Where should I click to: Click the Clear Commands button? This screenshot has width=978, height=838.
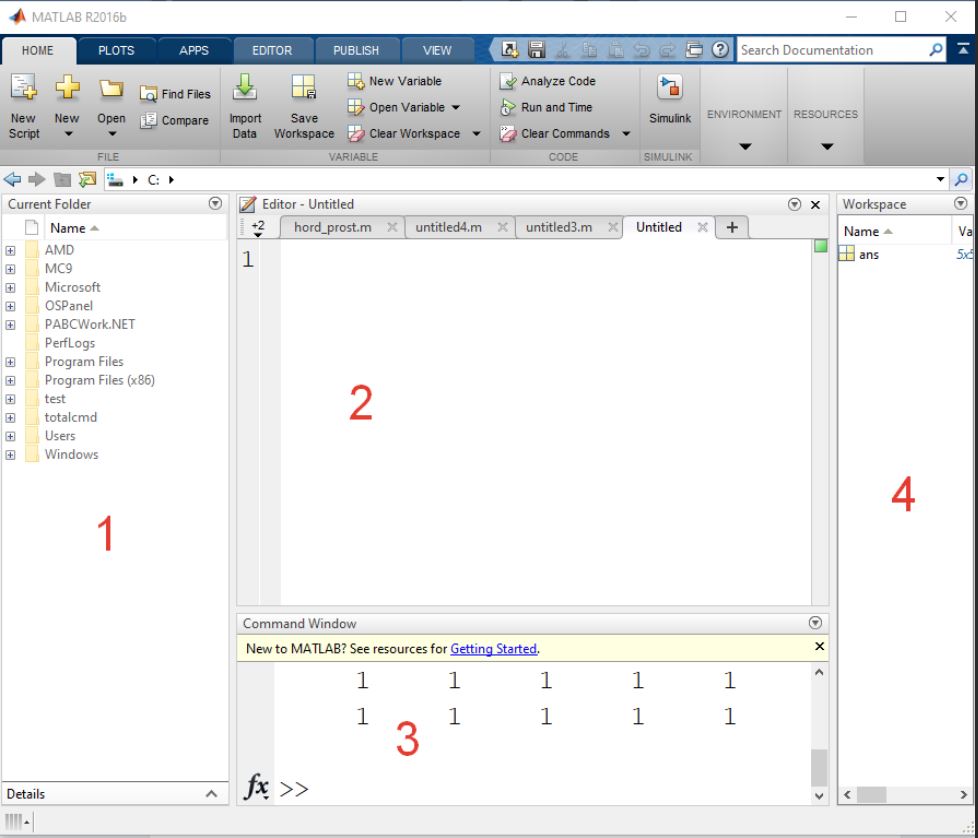(555, 133)
